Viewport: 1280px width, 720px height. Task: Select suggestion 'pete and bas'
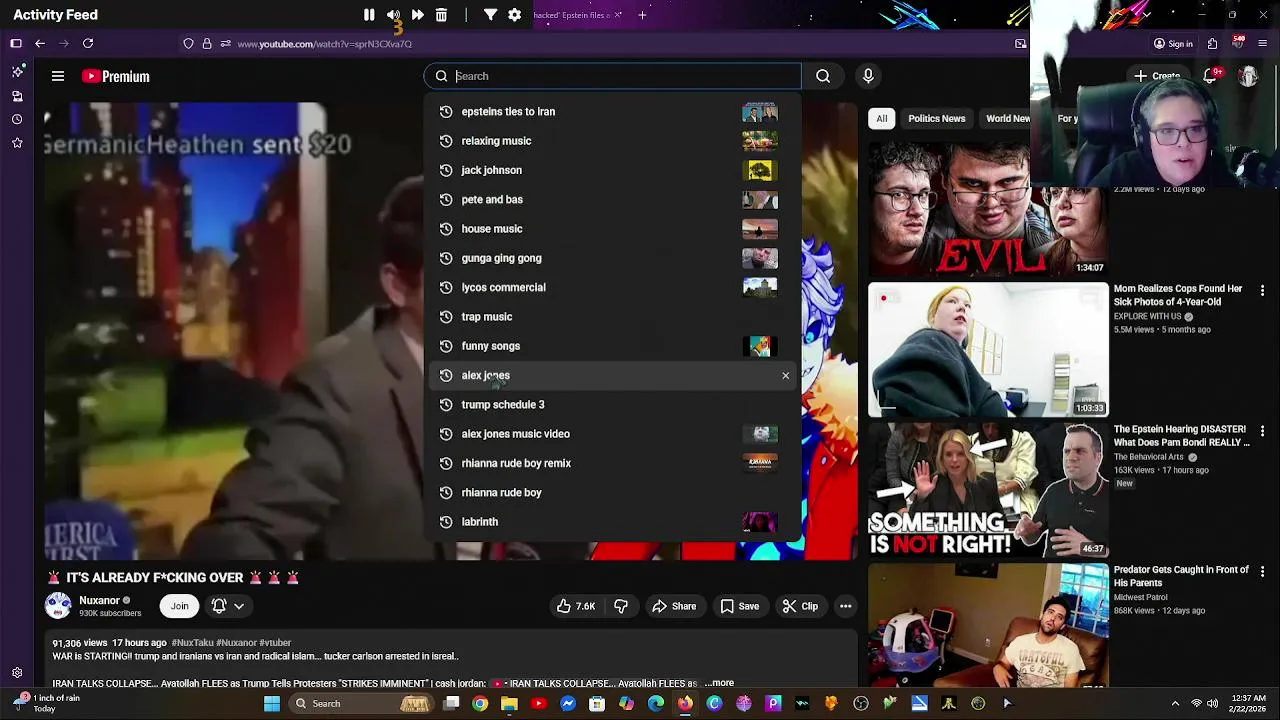(x=612, y=199)
